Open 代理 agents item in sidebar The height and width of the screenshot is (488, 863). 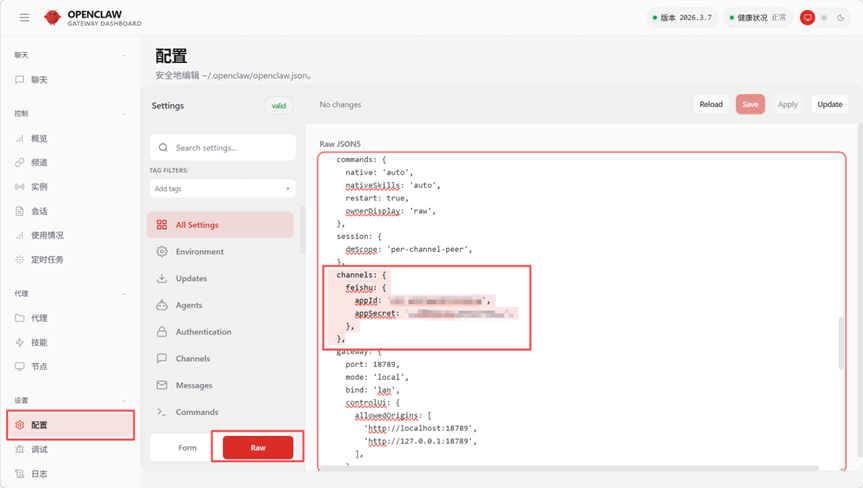[x=70, y=318]
